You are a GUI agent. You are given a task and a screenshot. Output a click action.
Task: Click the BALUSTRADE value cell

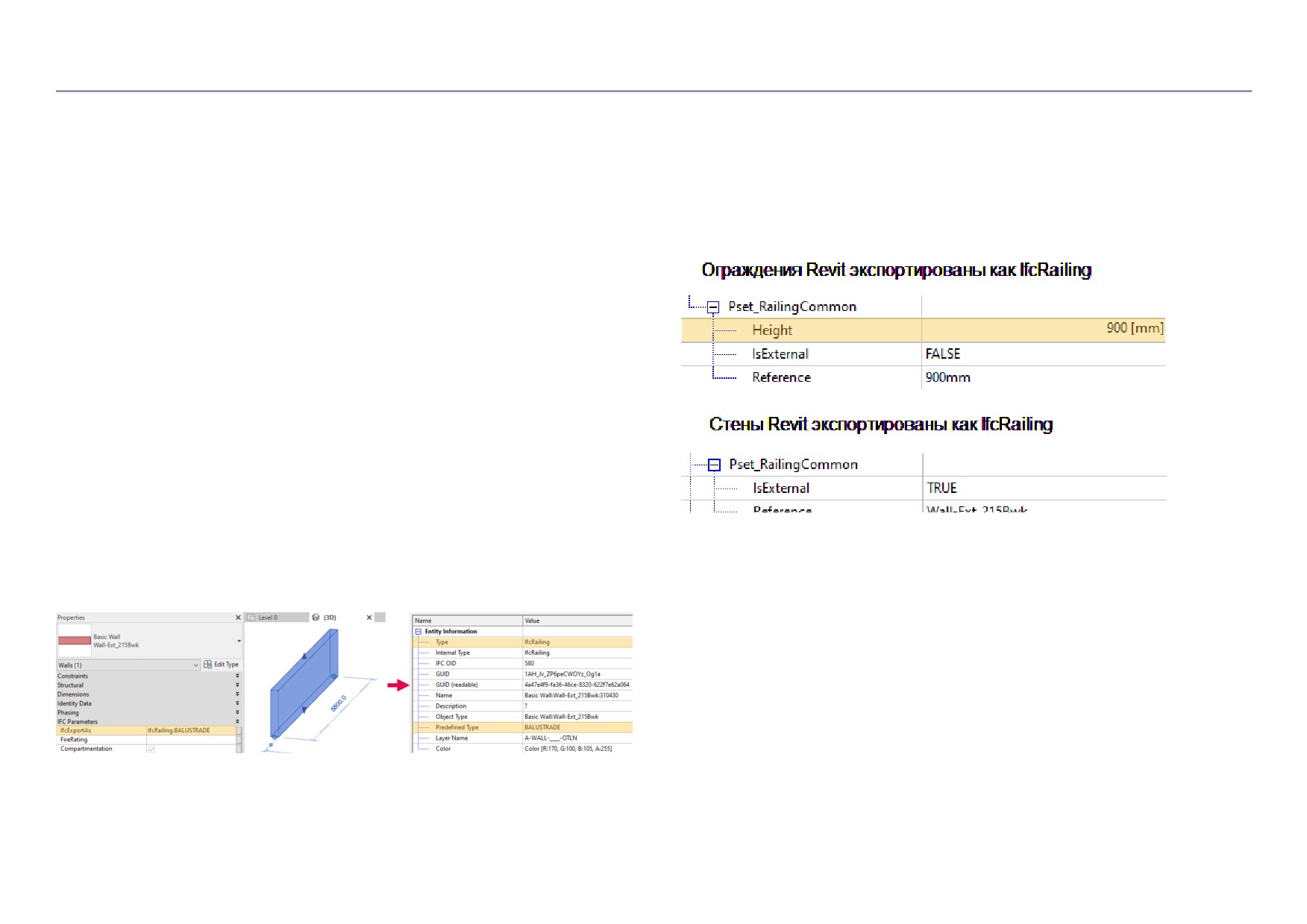pos(577,727)
